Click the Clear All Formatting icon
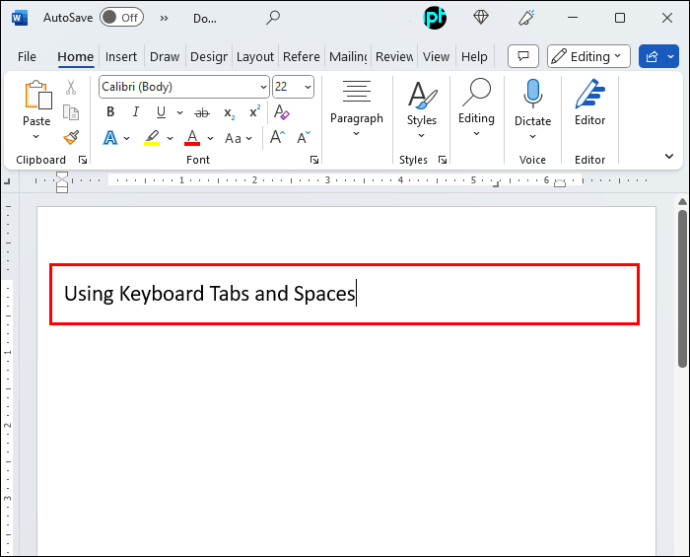The width and height of the screenshot is (690, 557). pos(282,112)
